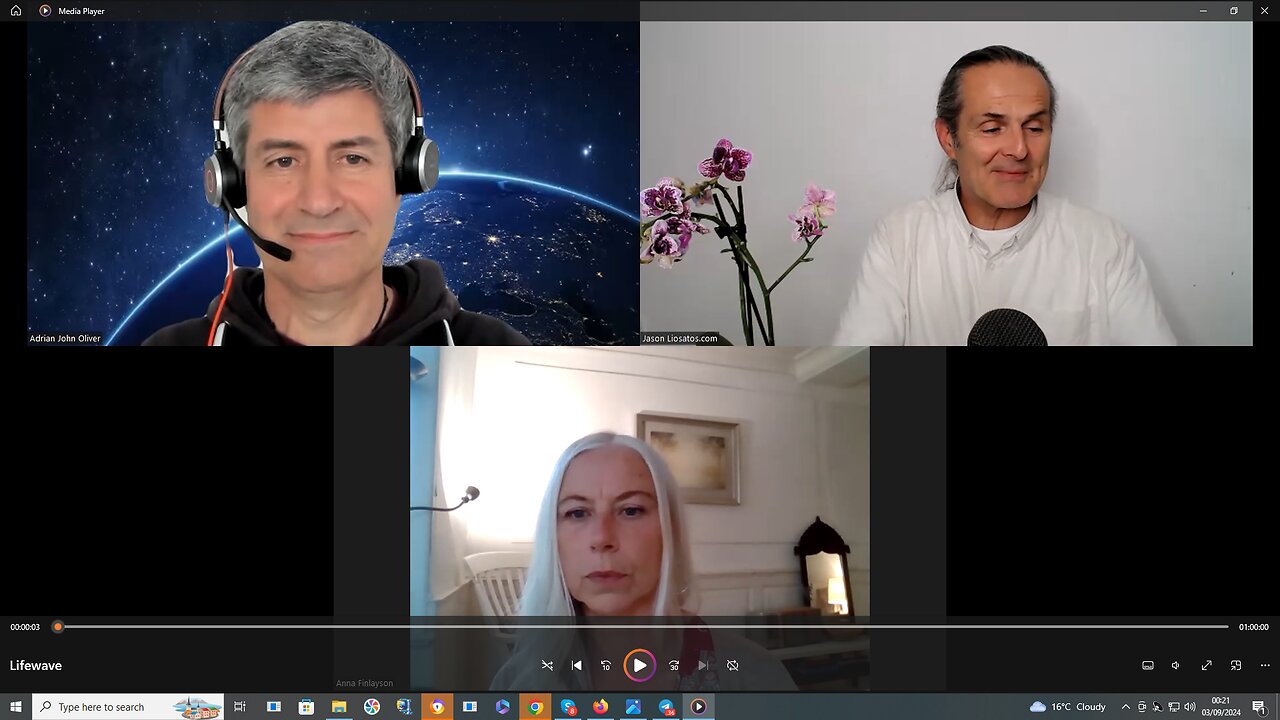Open the volume control
Screen dimensions: 1280x720
1176,665
